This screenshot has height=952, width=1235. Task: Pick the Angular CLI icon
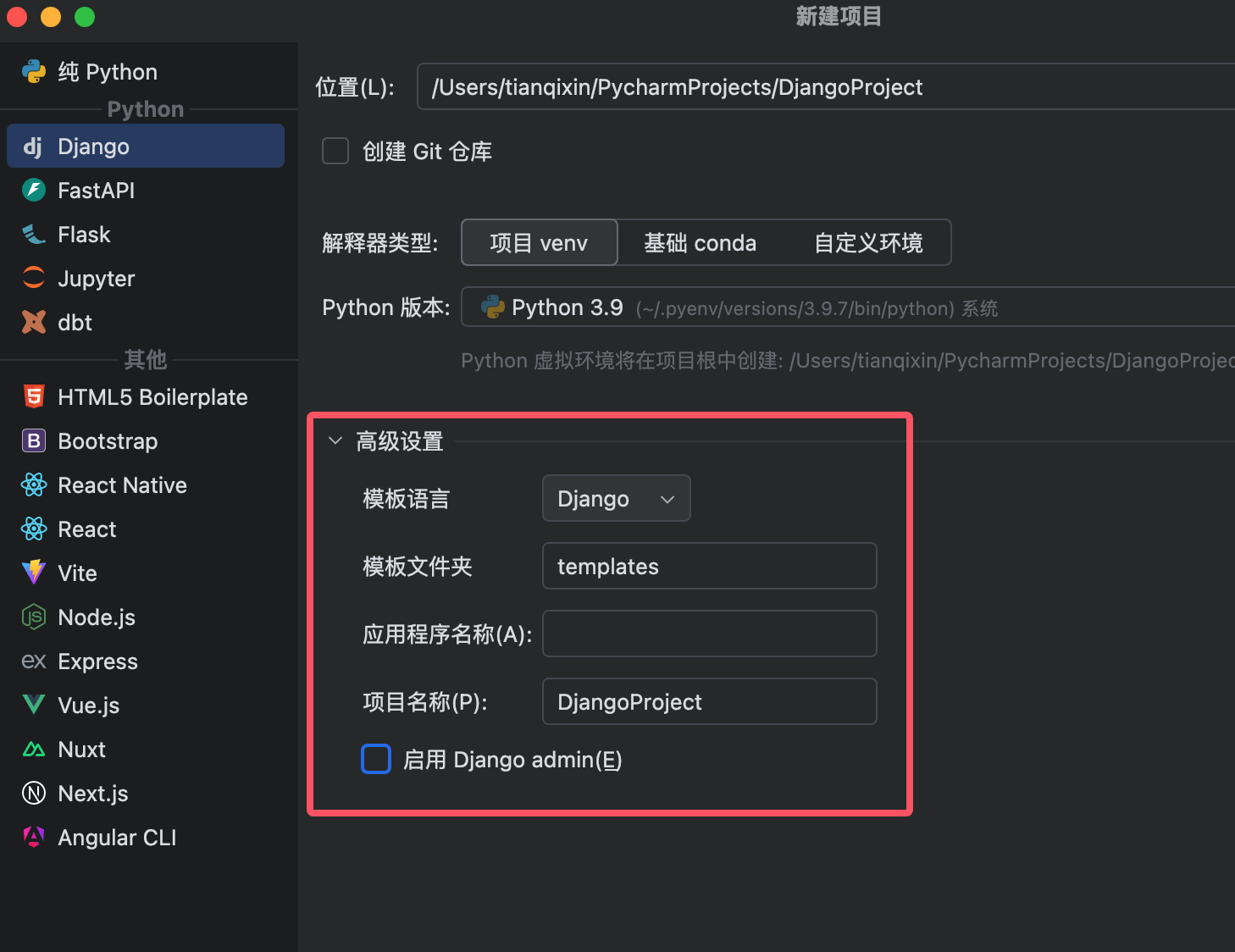coord(34,837)
